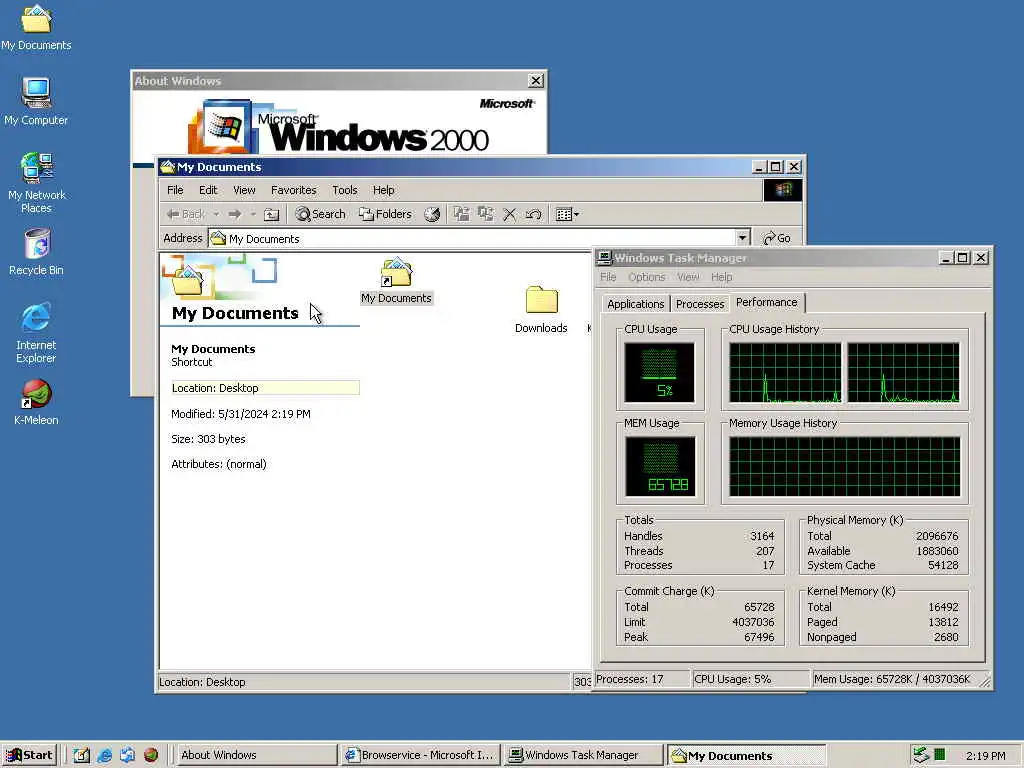Click 'Processes: 17' in Task Manager status bar

[630, 679]
